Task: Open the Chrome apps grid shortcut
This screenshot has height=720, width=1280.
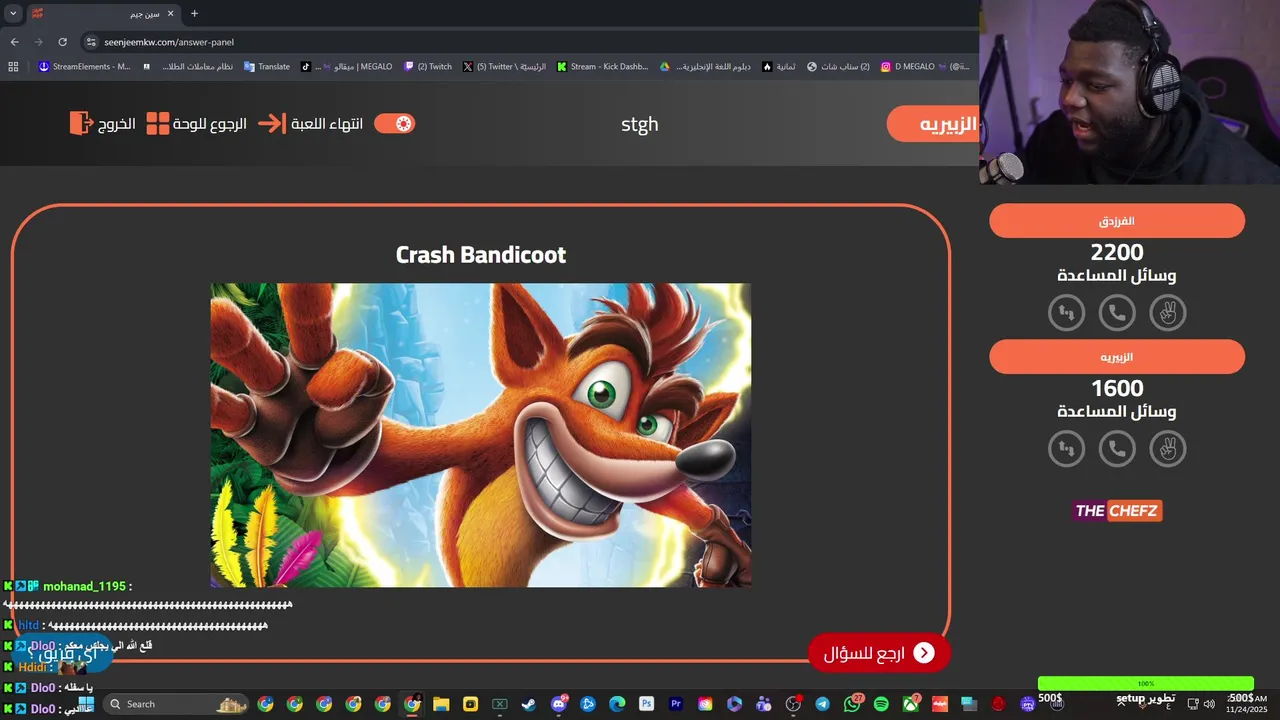Action: (x=13, y=67)
